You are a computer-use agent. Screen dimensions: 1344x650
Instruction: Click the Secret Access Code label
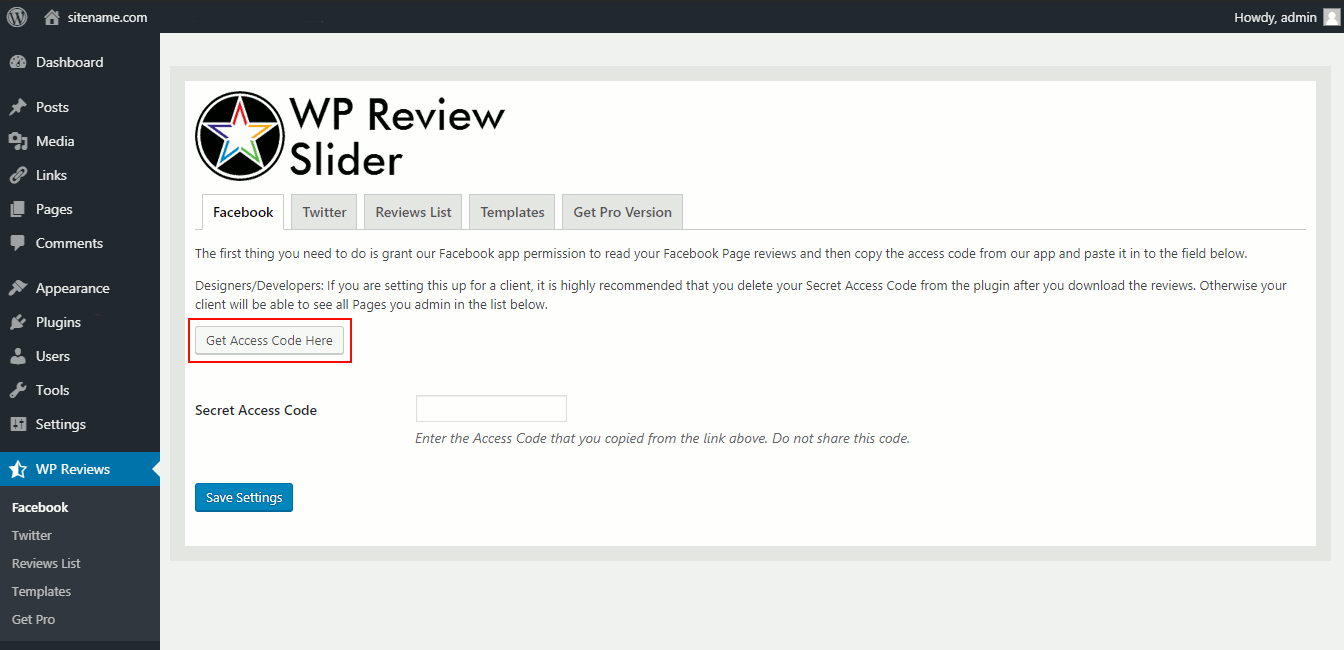256,410
